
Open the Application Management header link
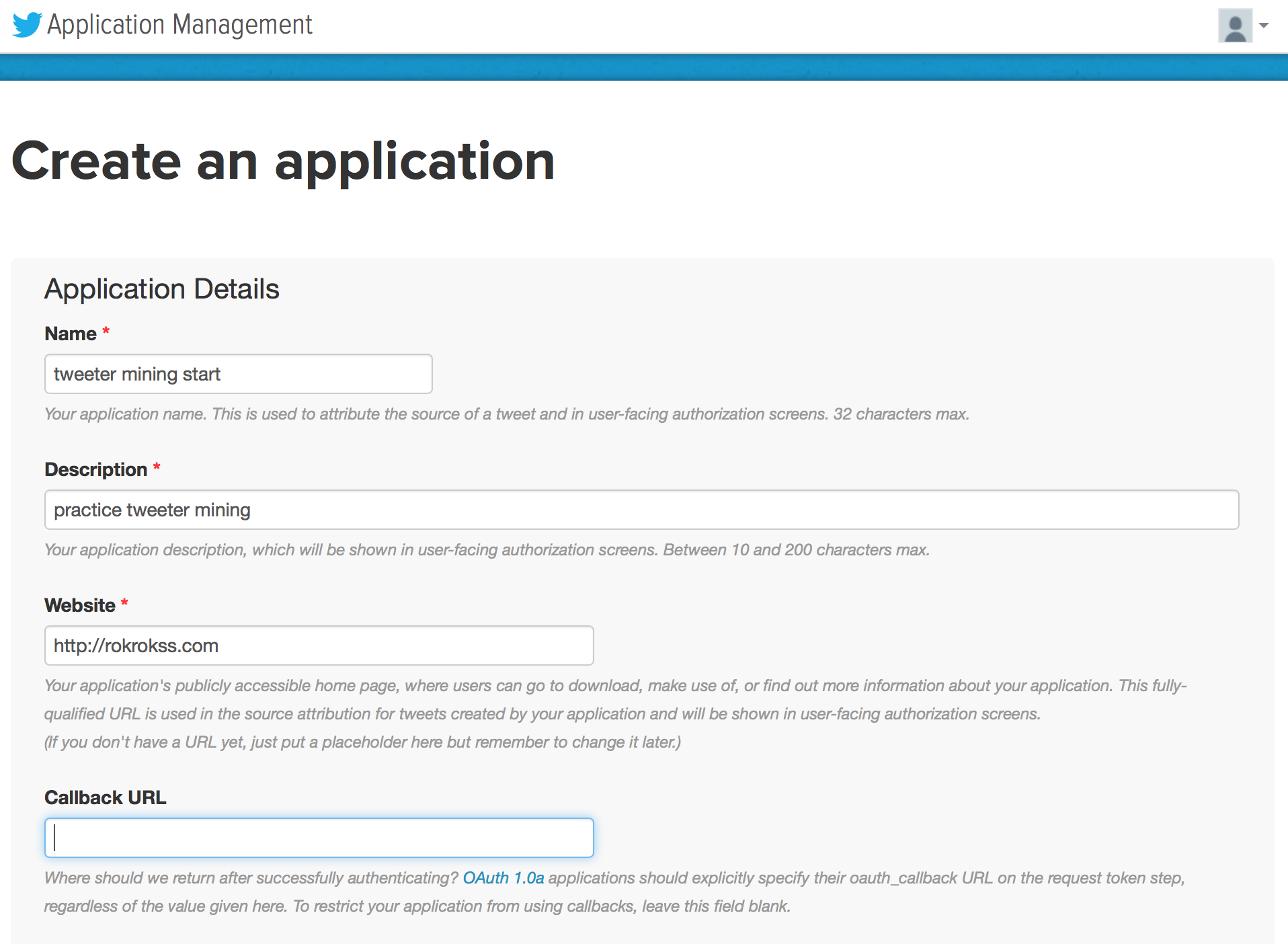[179, 25]
